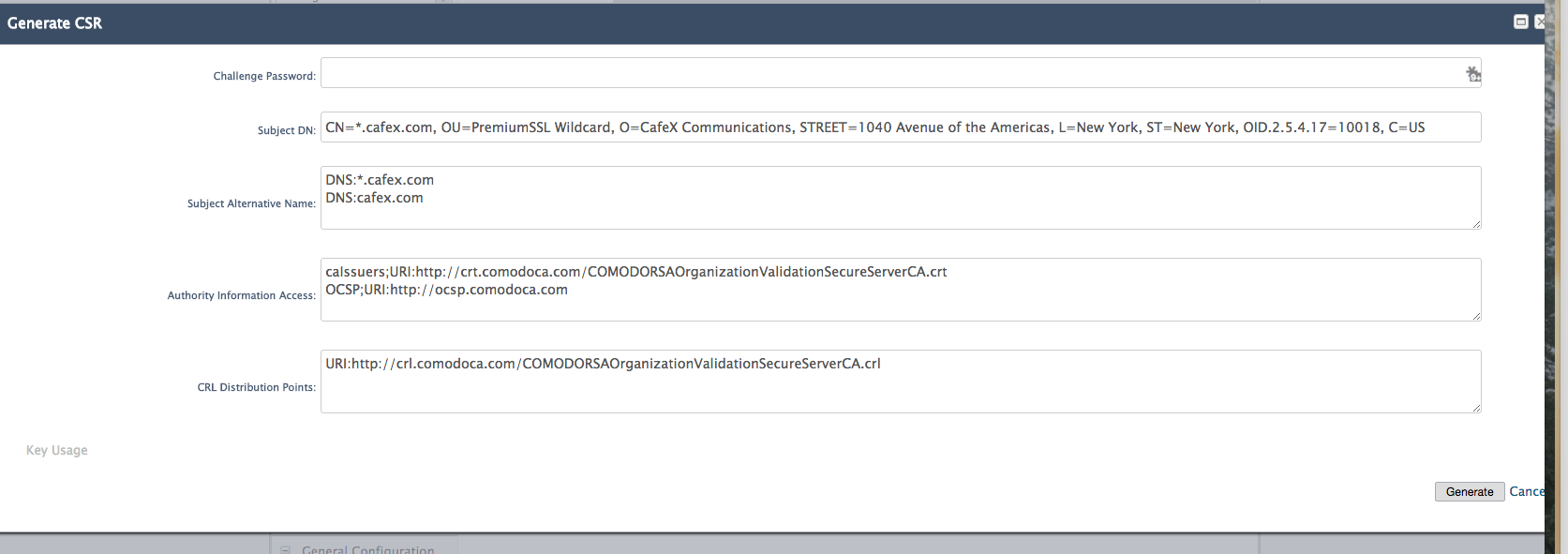Click the Challenge Password label
The height and width of the screenshot is (554, 1568).
(x=264, y=76)
